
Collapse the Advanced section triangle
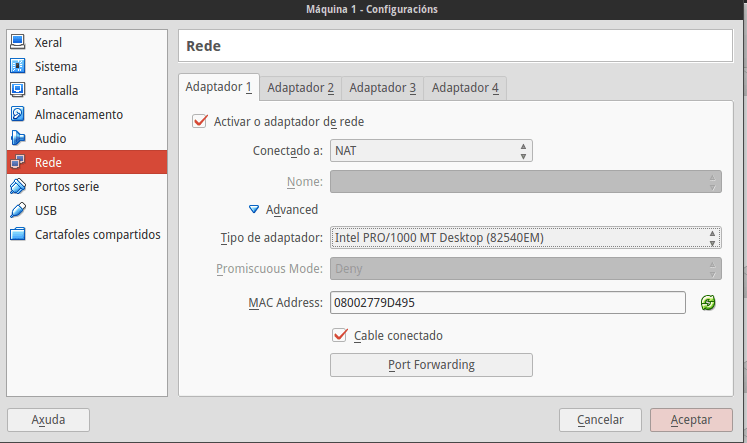click(x=255, y=209)
